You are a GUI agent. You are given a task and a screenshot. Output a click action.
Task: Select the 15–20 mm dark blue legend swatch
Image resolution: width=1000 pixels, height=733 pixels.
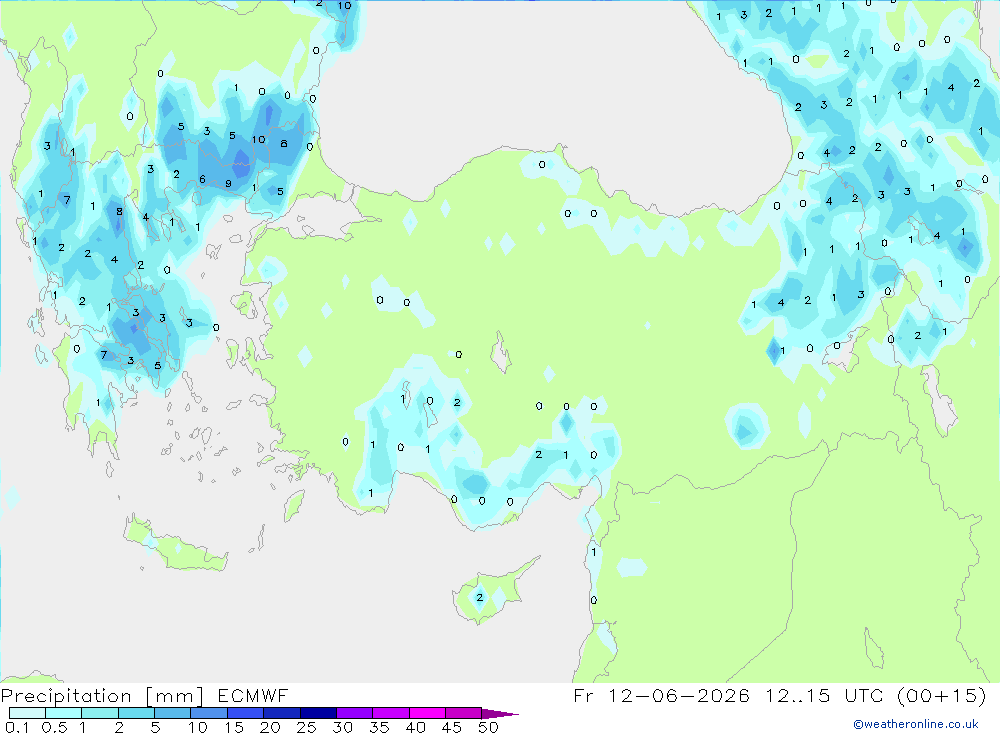pyautogui.click(x=246, y=713)
